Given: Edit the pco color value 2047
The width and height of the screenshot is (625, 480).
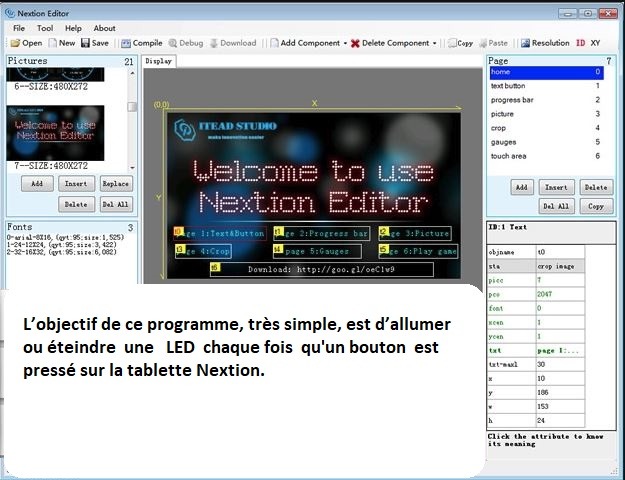Looking at the screenshot, I should click(x=560, y=294).
